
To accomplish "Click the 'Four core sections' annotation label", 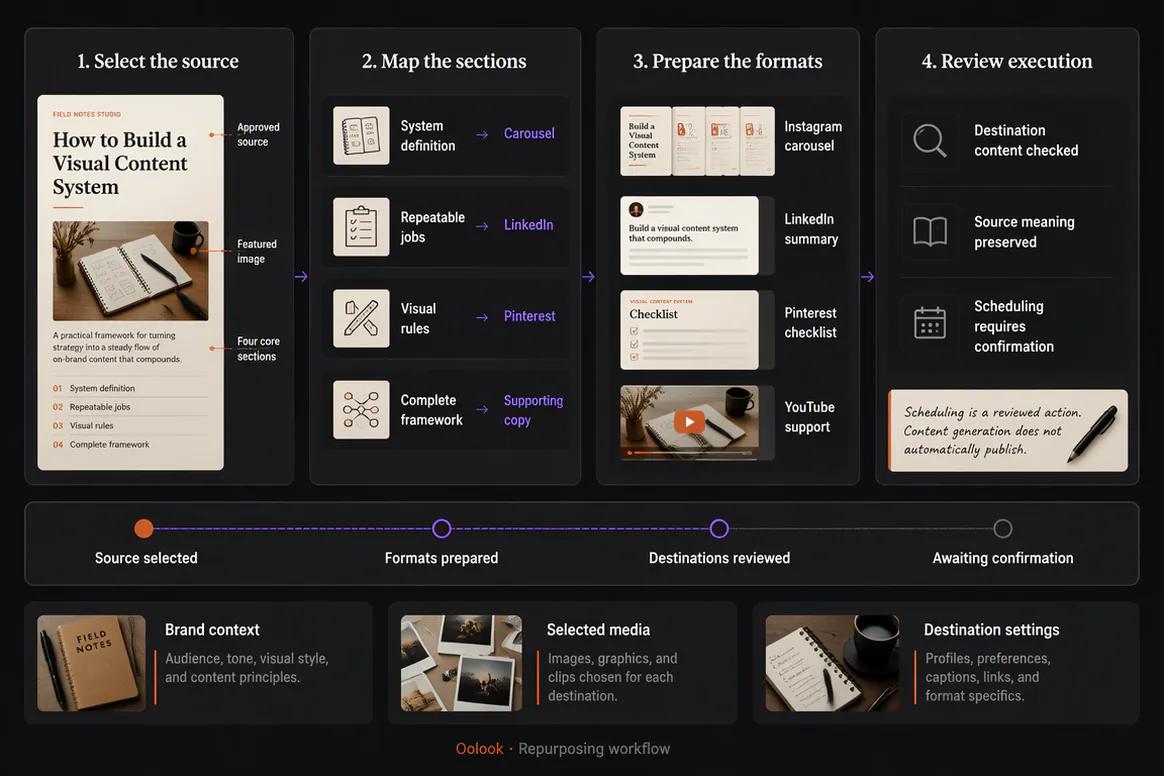I will (258, 349).
